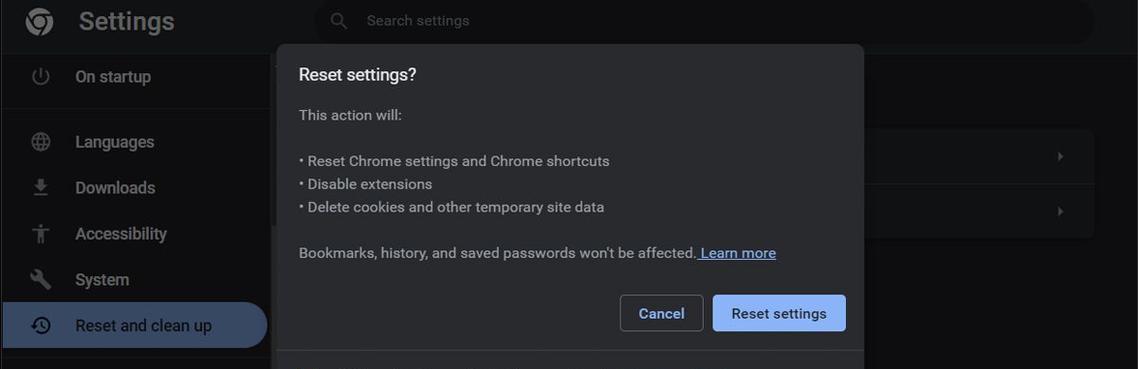
Task: Click the Reset and clean up history icon
Action: click(x=41, y=325)
